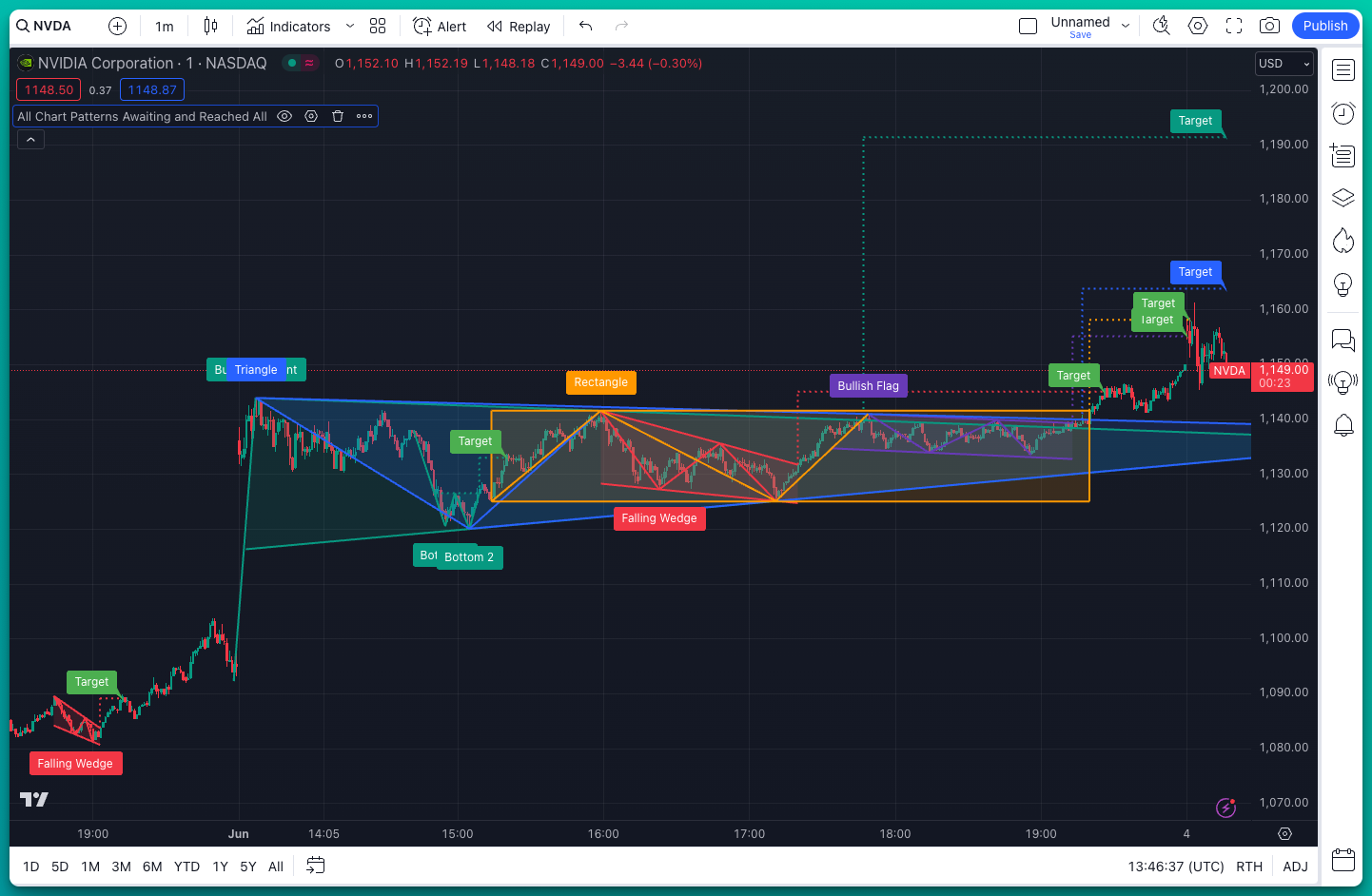
Task: Switch to the 1D timeframe tab
Action: (x=30, y=867)
